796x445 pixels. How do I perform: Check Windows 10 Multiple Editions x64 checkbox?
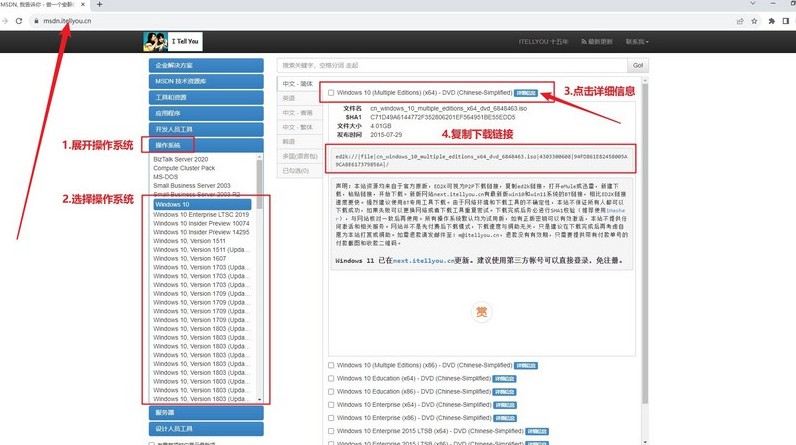[x=331, y=93]
